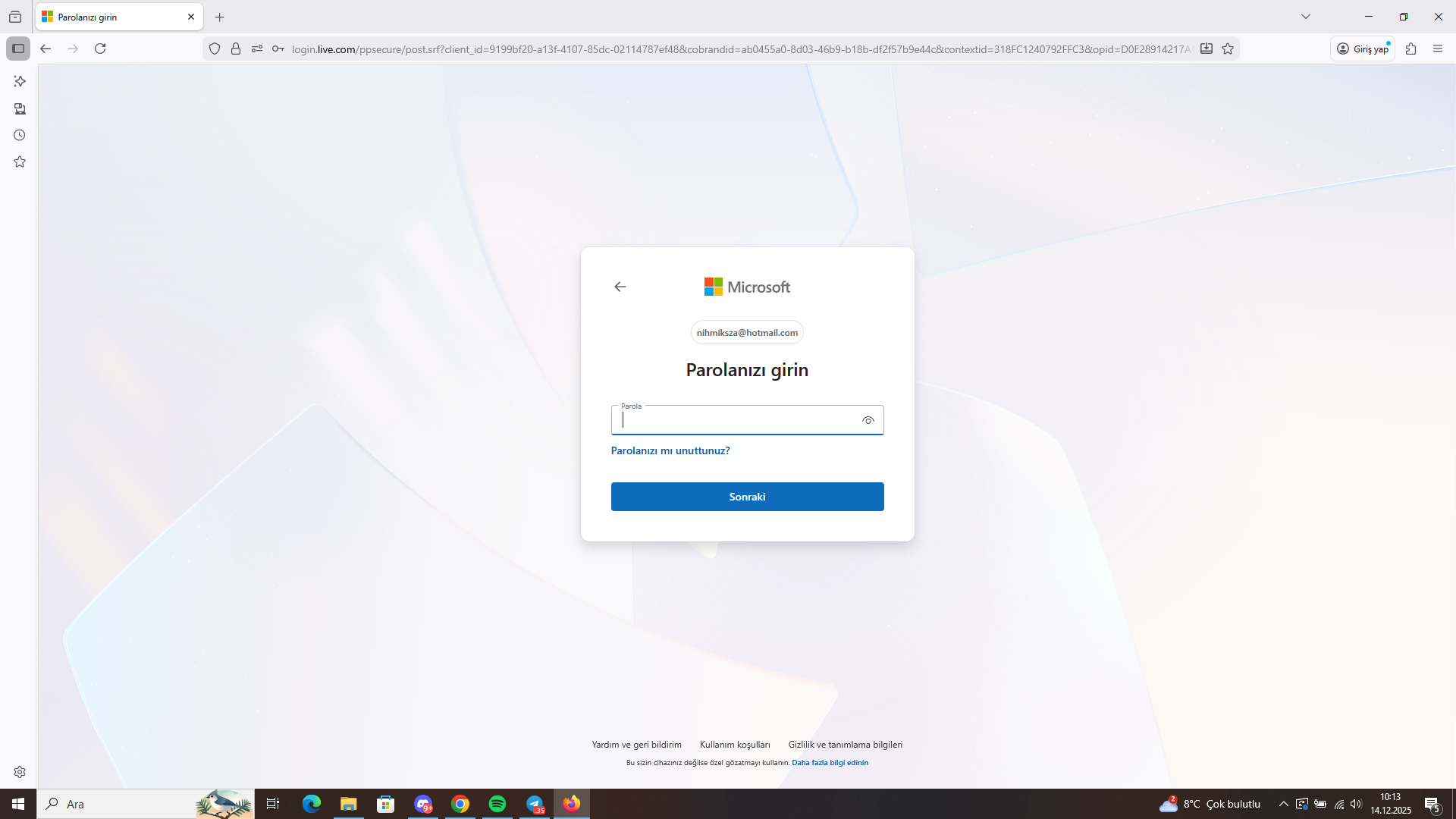Click the address bar URL

[741, 49]
